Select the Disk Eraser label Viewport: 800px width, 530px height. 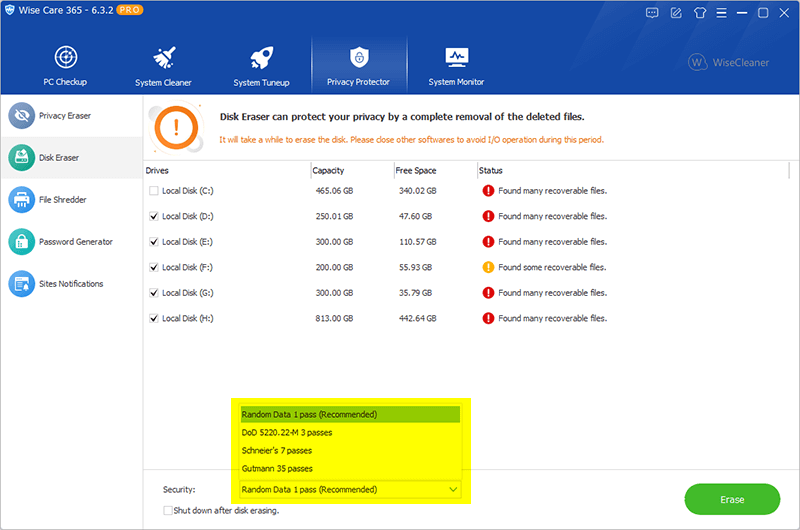click(x=59, y=158)
